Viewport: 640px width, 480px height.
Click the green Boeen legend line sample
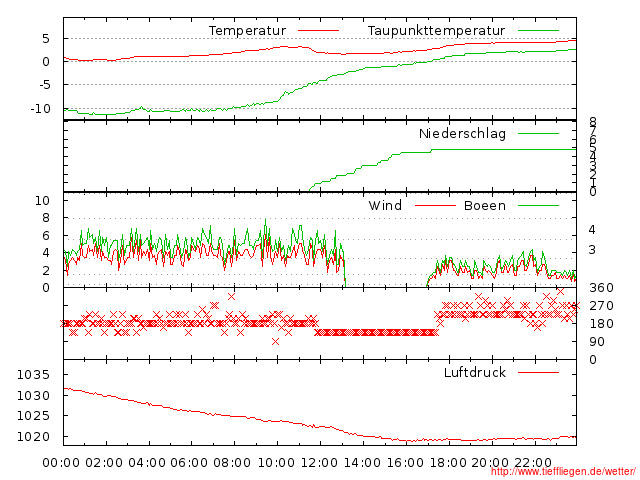click(x=538, y=206)
